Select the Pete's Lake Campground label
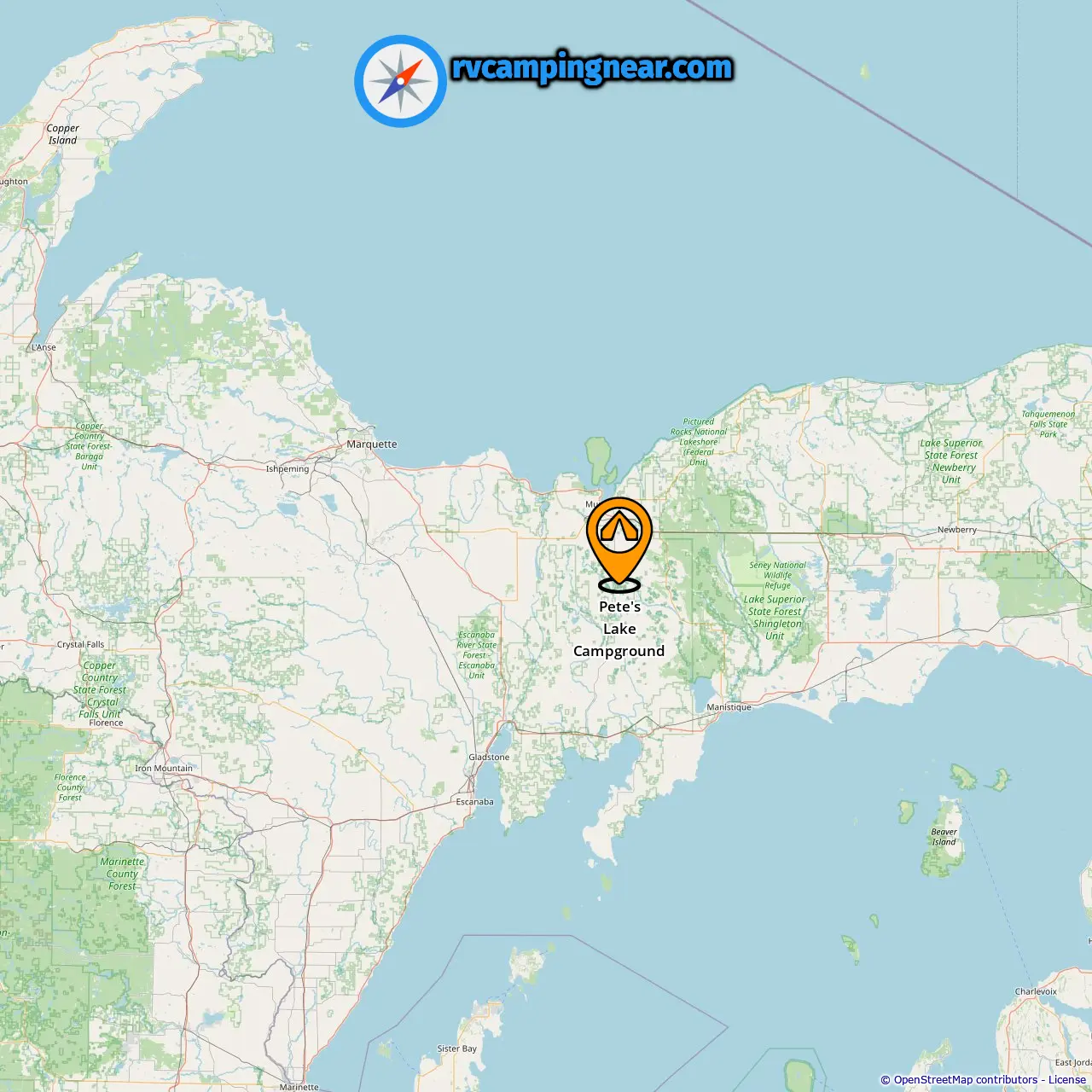 coord(619,629)
